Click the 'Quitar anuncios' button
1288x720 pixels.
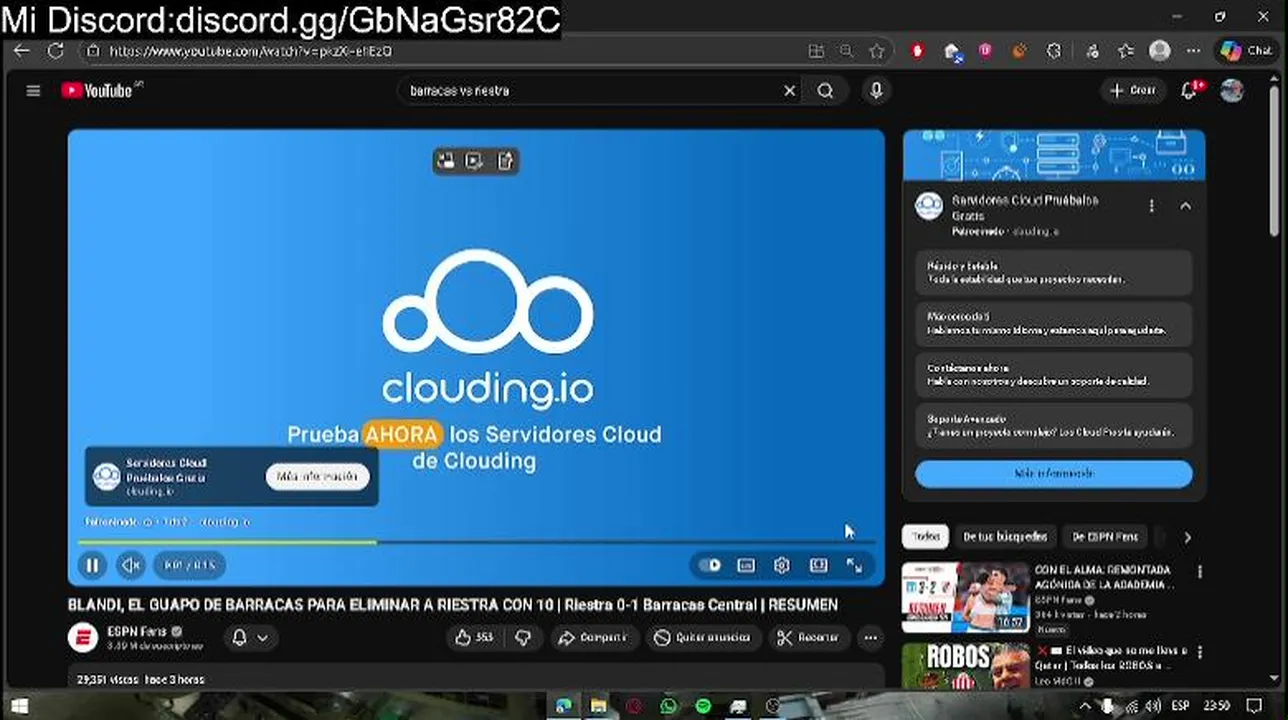pyautogui.click(x=702, y=638)
